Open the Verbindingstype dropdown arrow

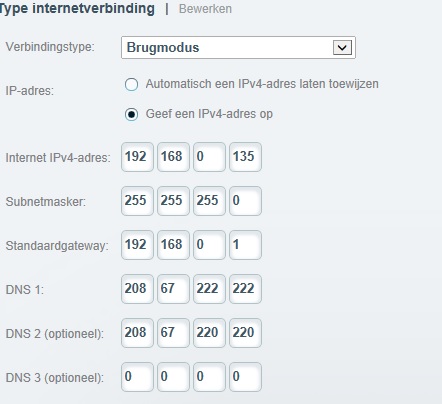(x=342, y=48)
